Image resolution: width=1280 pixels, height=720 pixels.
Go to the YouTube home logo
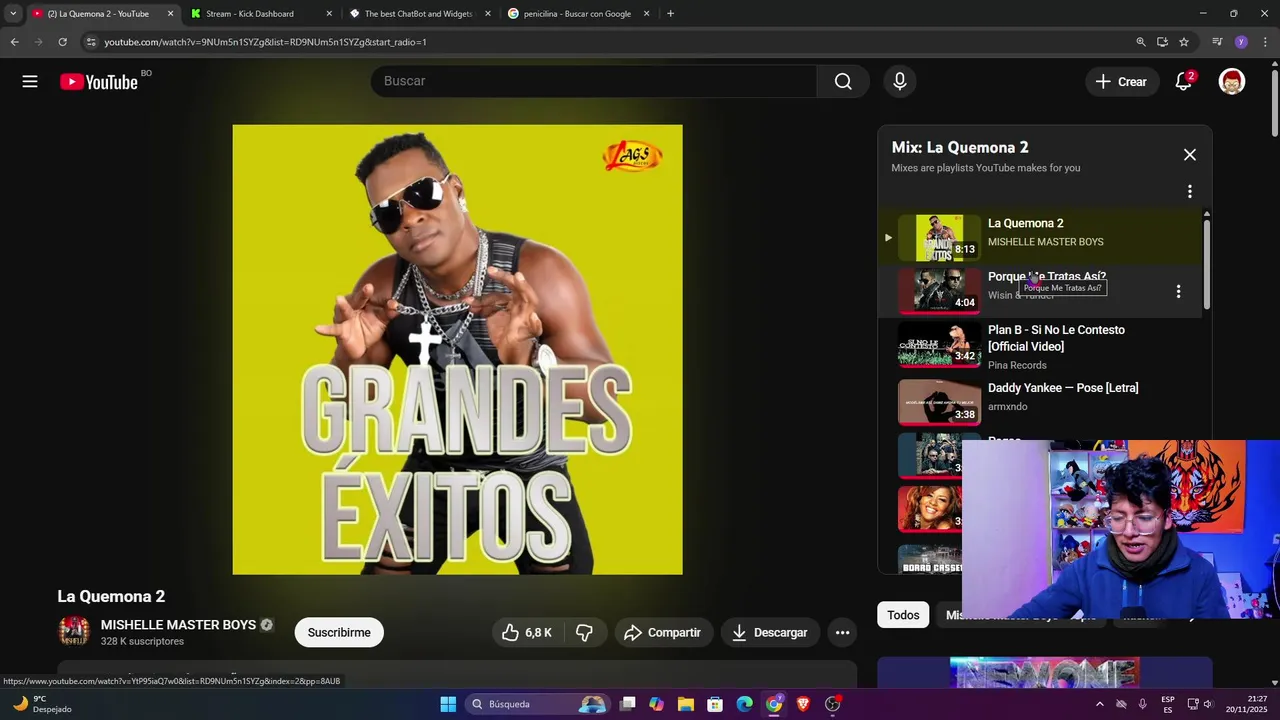pyautogui.click(x=98, y=82)
